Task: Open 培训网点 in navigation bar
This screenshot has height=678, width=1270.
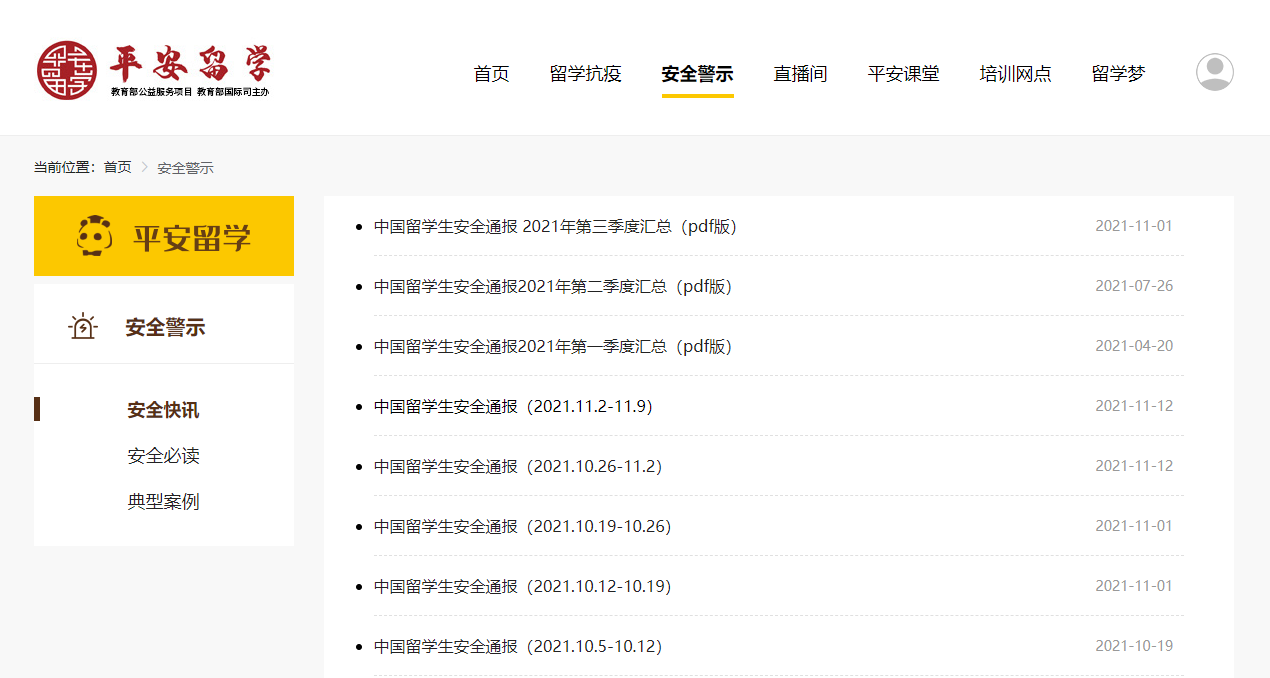Action: point(1015,74)
